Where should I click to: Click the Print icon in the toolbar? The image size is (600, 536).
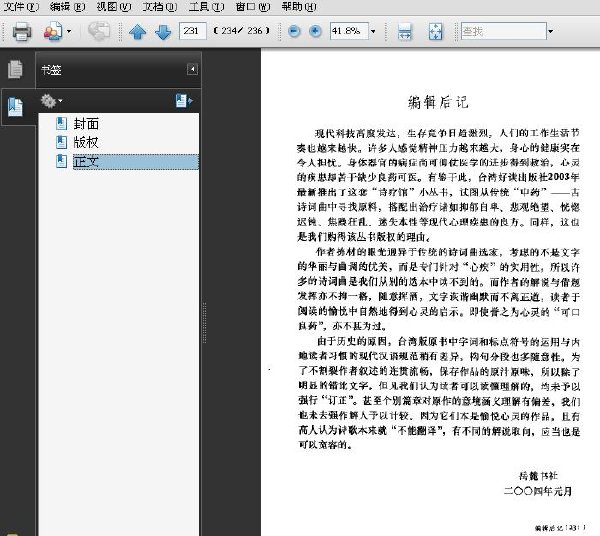point(22,31)
